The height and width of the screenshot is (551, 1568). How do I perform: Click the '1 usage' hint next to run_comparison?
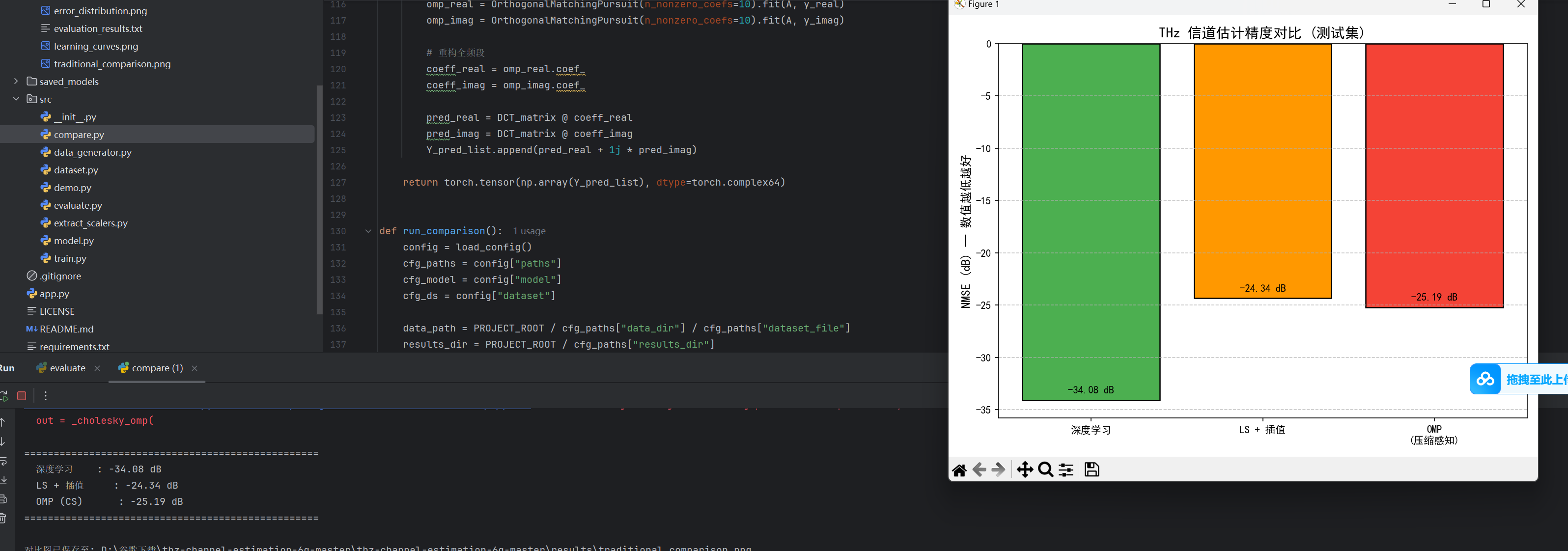(529, 231)
